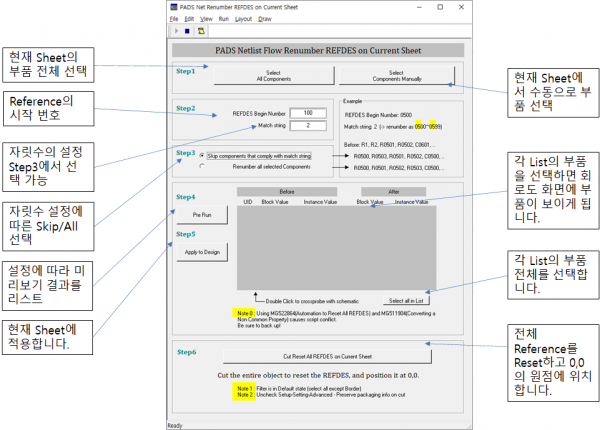The height and width of the screenshot is (430, 600).
Task: Open the File menu
Action: pyautogui.click(x=174, y=19)
